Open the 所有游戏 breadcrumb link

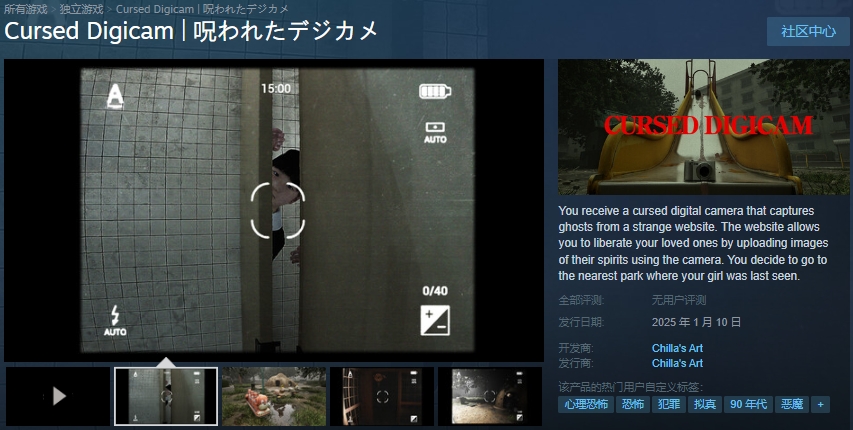pyautogui.click(x=26, y=9)
